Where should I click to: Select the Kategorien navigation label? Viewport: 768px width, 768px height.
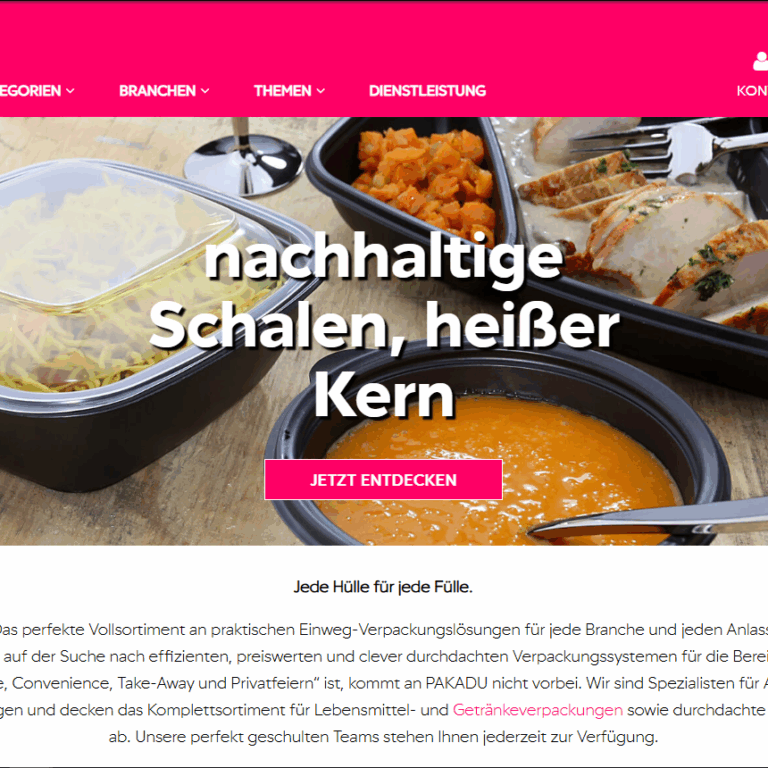point(30,91)
